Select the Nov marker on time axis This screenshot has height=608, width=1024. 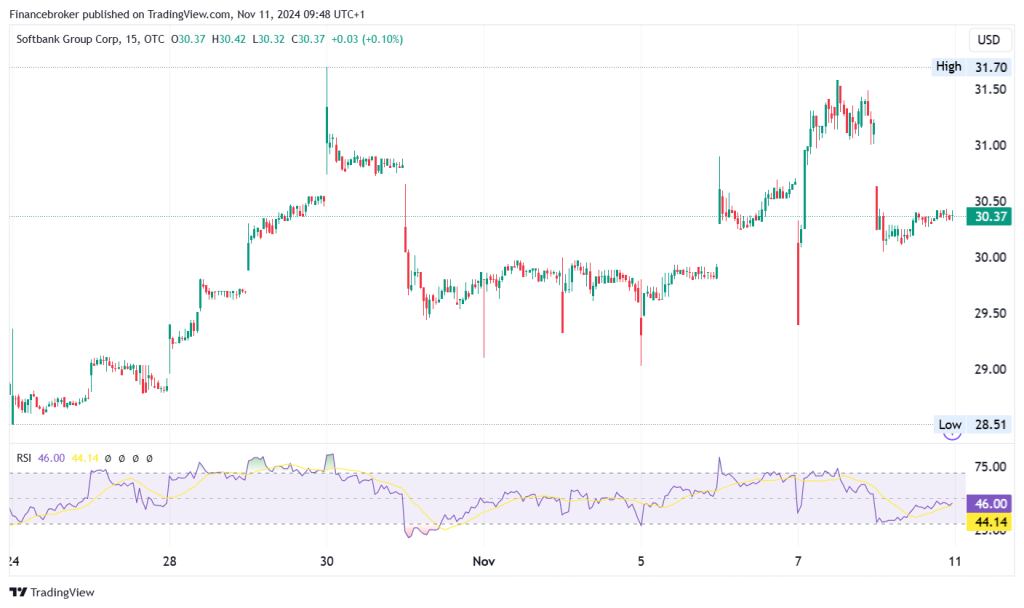(x=483, y=562)
